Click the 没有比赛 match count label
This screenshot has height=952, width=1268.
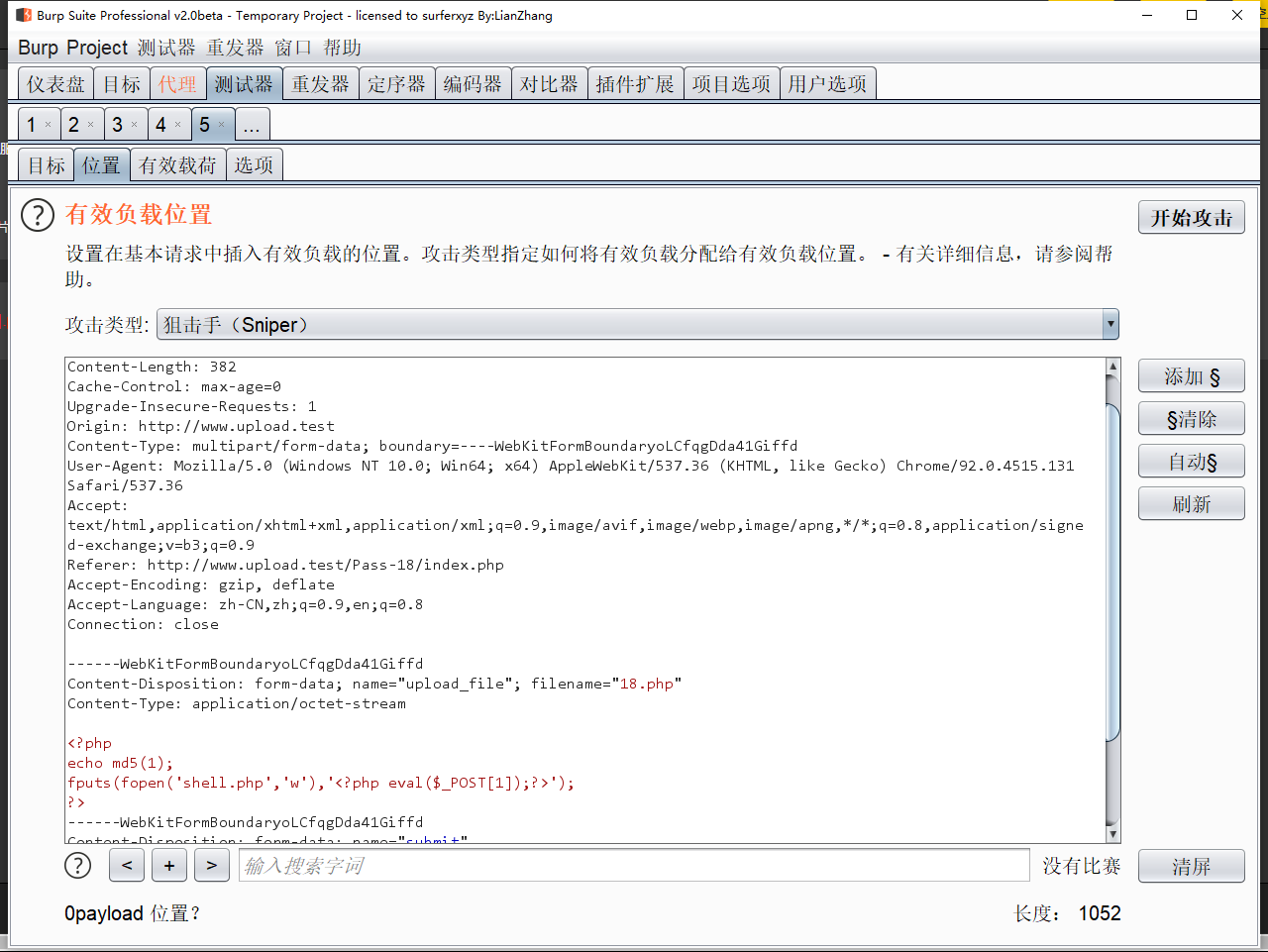[1081, 866]
